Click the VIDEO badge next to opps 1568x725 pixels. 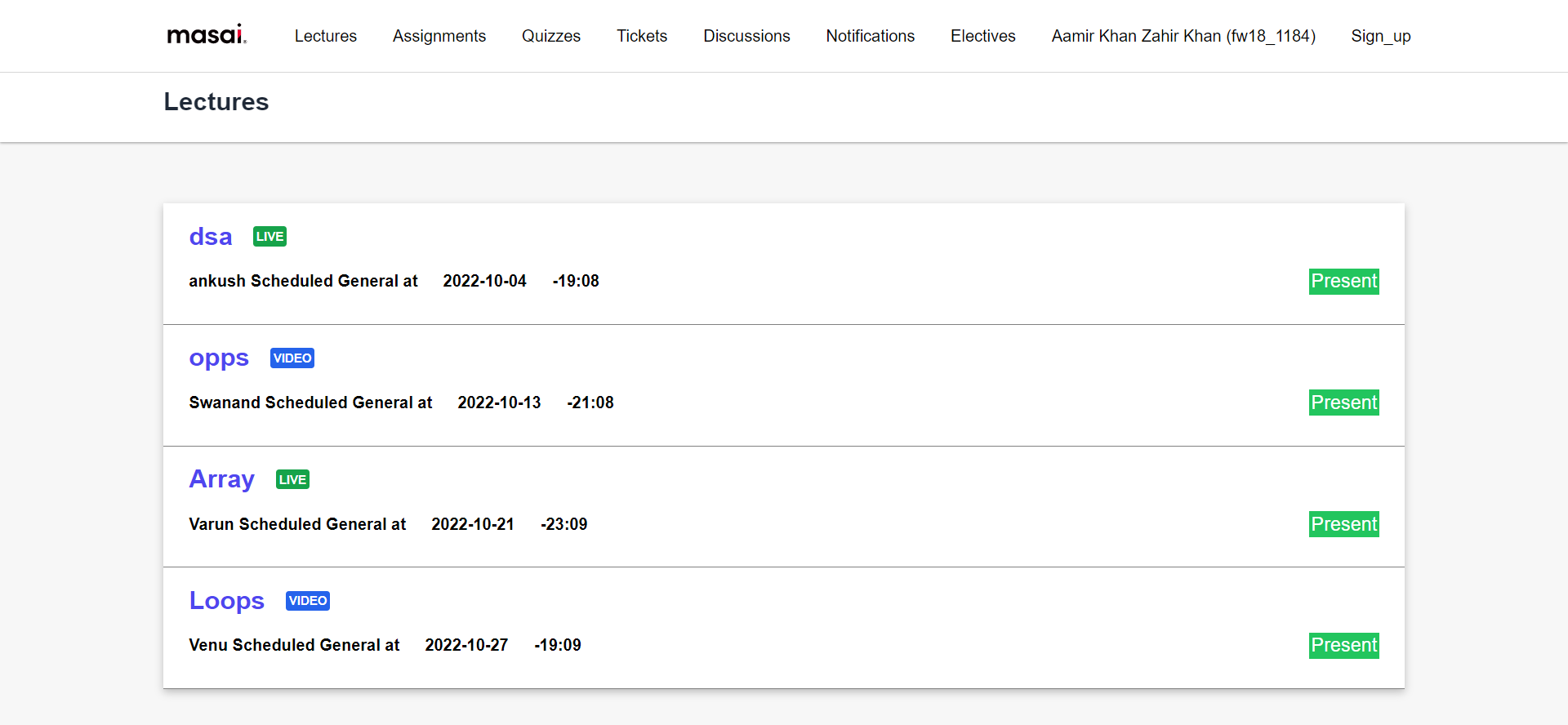(x=292, y=358)
